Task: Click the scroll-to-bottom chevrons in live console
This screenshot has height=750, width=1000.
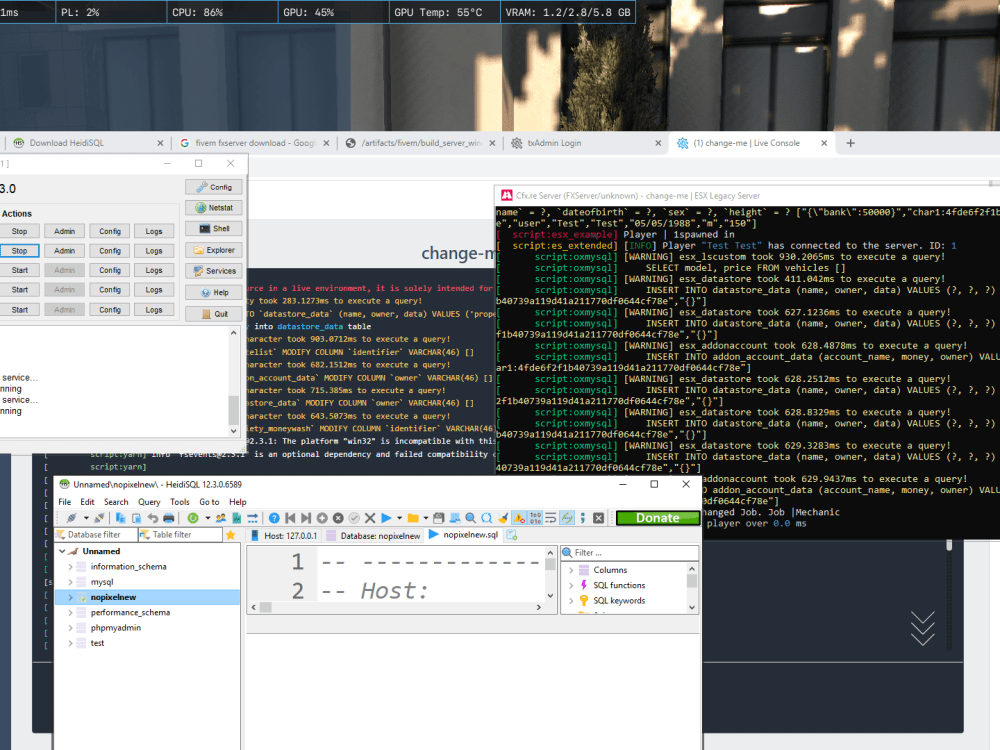Action: [922, 627]
